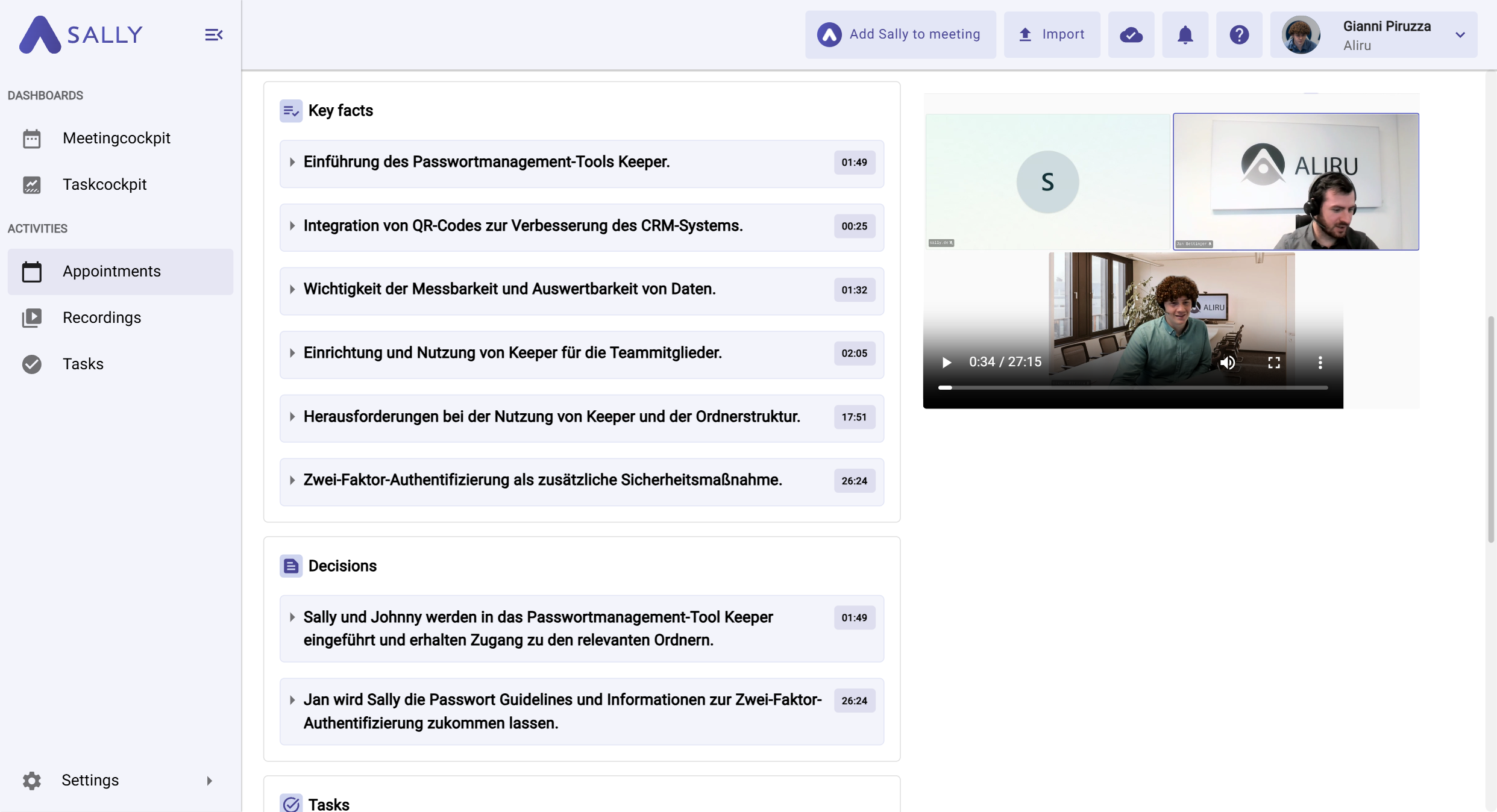Image resolution: width=1497 pixels, height=812 pixels.
Task: Enter fullscreen video mode
Action: (1273, 363)
